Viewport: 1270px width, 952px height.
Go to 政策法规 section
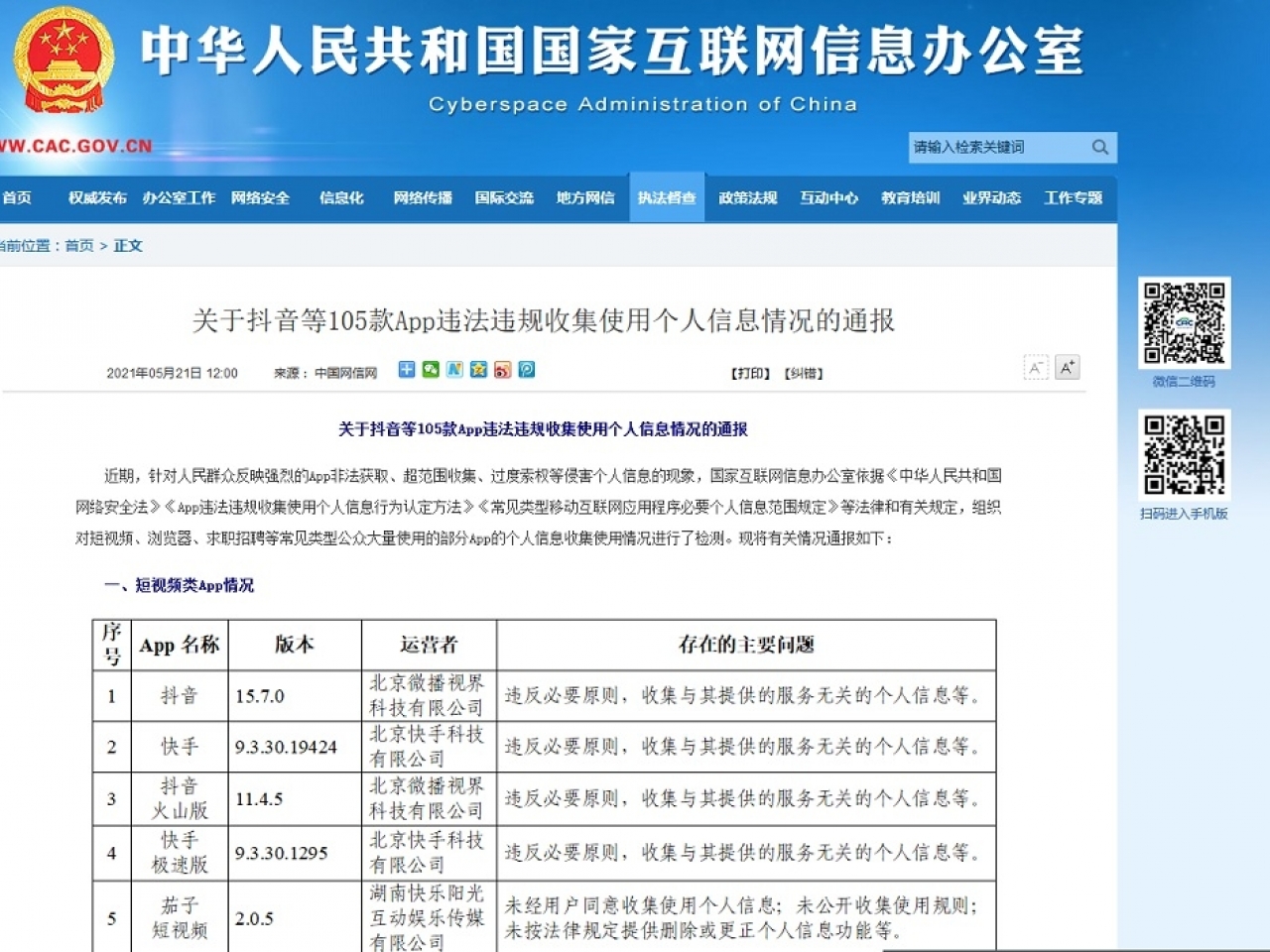click(x=747, y=197)
